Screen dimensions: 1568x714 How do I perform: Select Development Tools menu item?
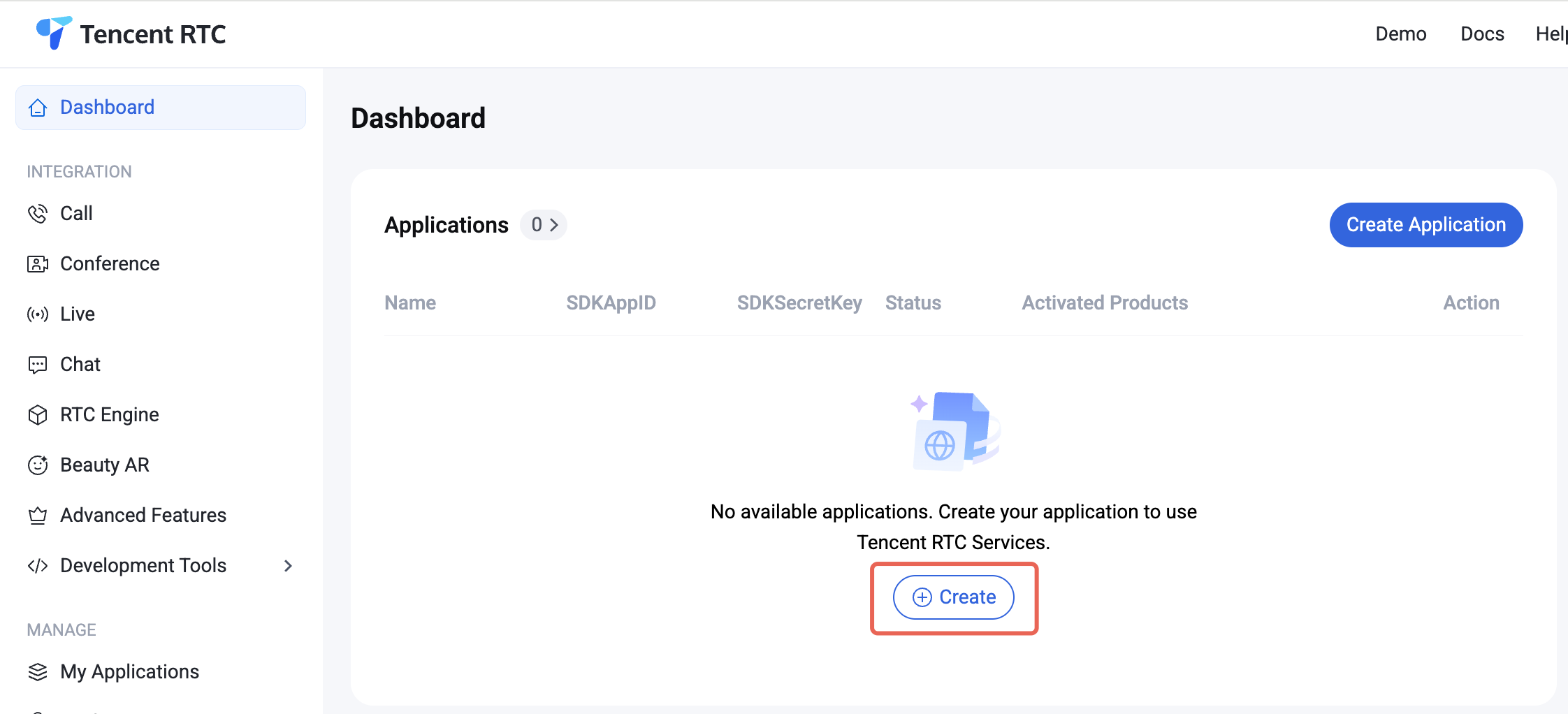click(161, 566)
